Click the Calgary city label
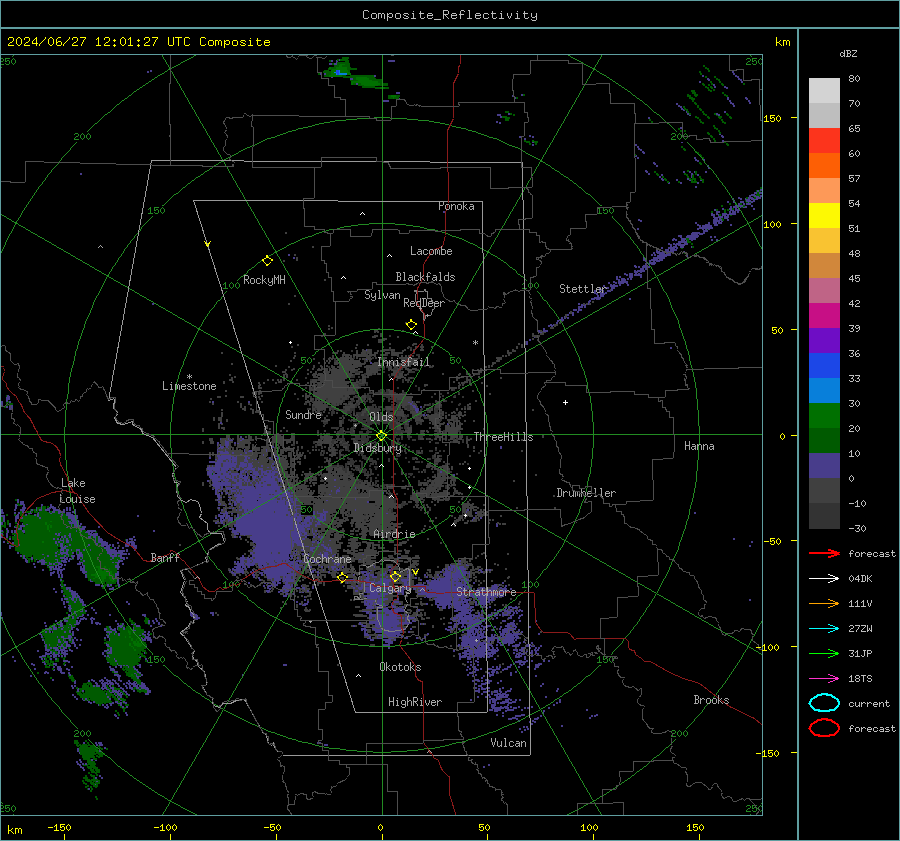The width and height of the screenshot is (900, 841). click(x=390, y=588)
